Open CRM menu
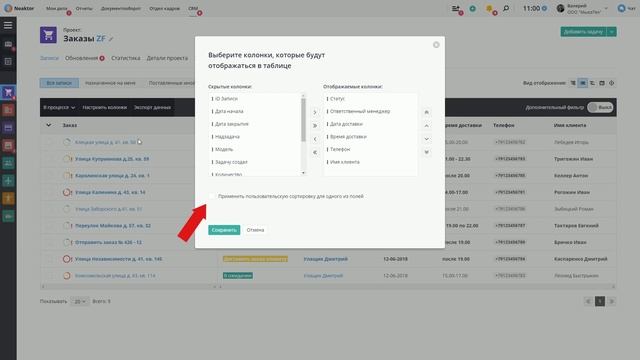The width and height of the screenshot is (640, 360). [x=193, y=9]
